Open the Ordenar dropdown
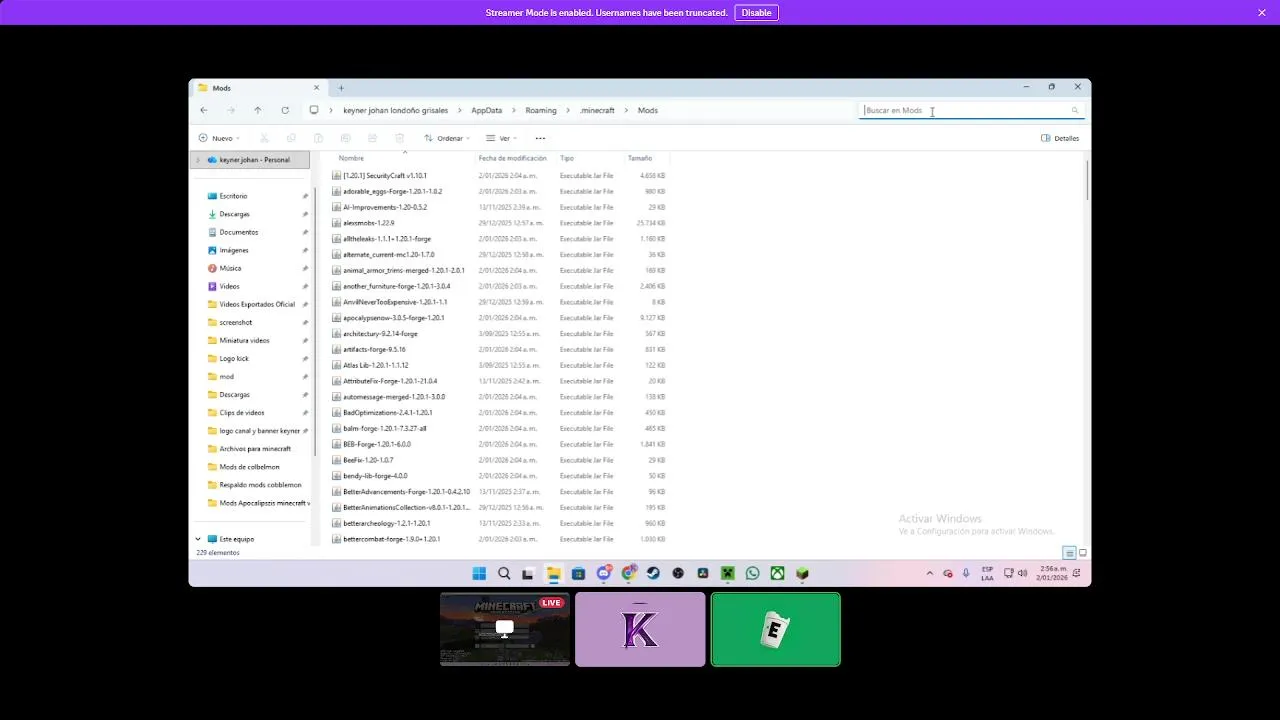This screenshot has width=1280, height=720. 447,138
